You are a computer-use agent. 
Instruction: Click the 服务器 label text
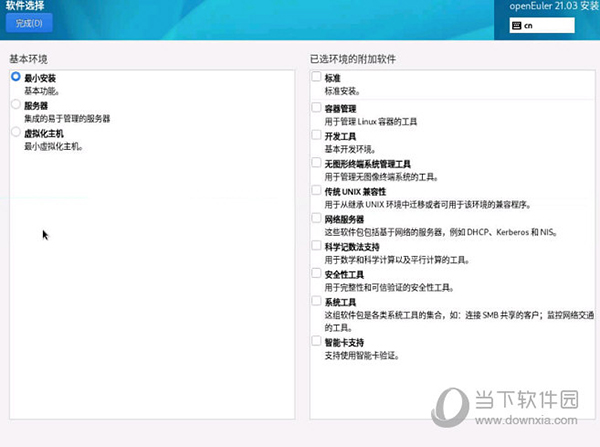coord(36,106)
